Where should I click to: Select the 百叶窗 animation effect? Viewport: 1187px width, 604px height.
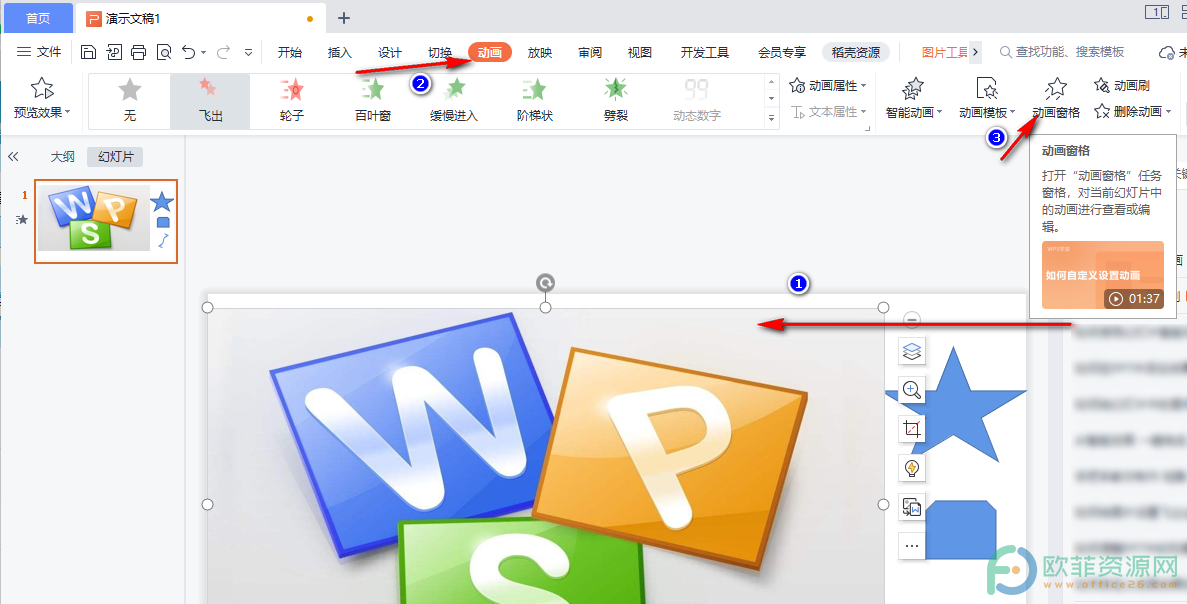[372, 101]
